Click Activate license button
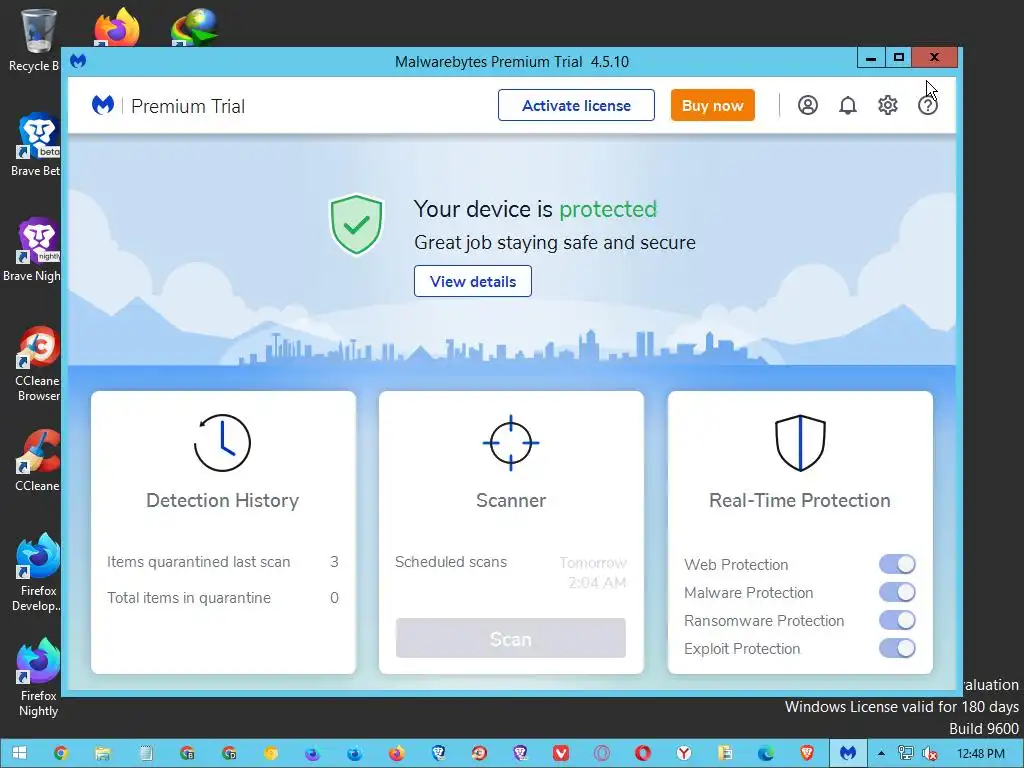This screenshot has height=768, width=1024. pyautogui.click(x=576, y=105)
